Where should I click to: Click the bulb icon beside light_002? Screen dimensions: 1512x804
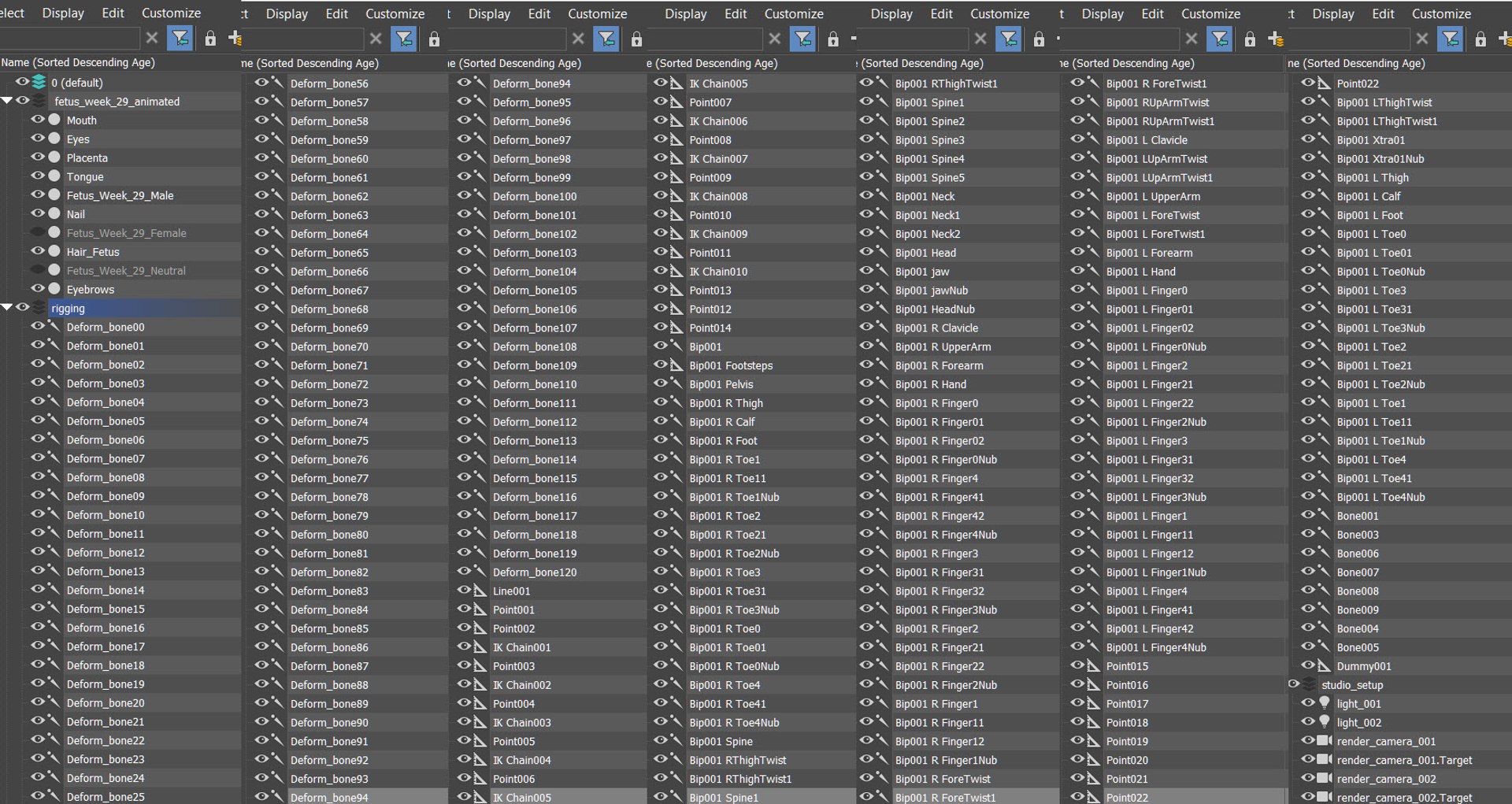(x=1325, y=721)
